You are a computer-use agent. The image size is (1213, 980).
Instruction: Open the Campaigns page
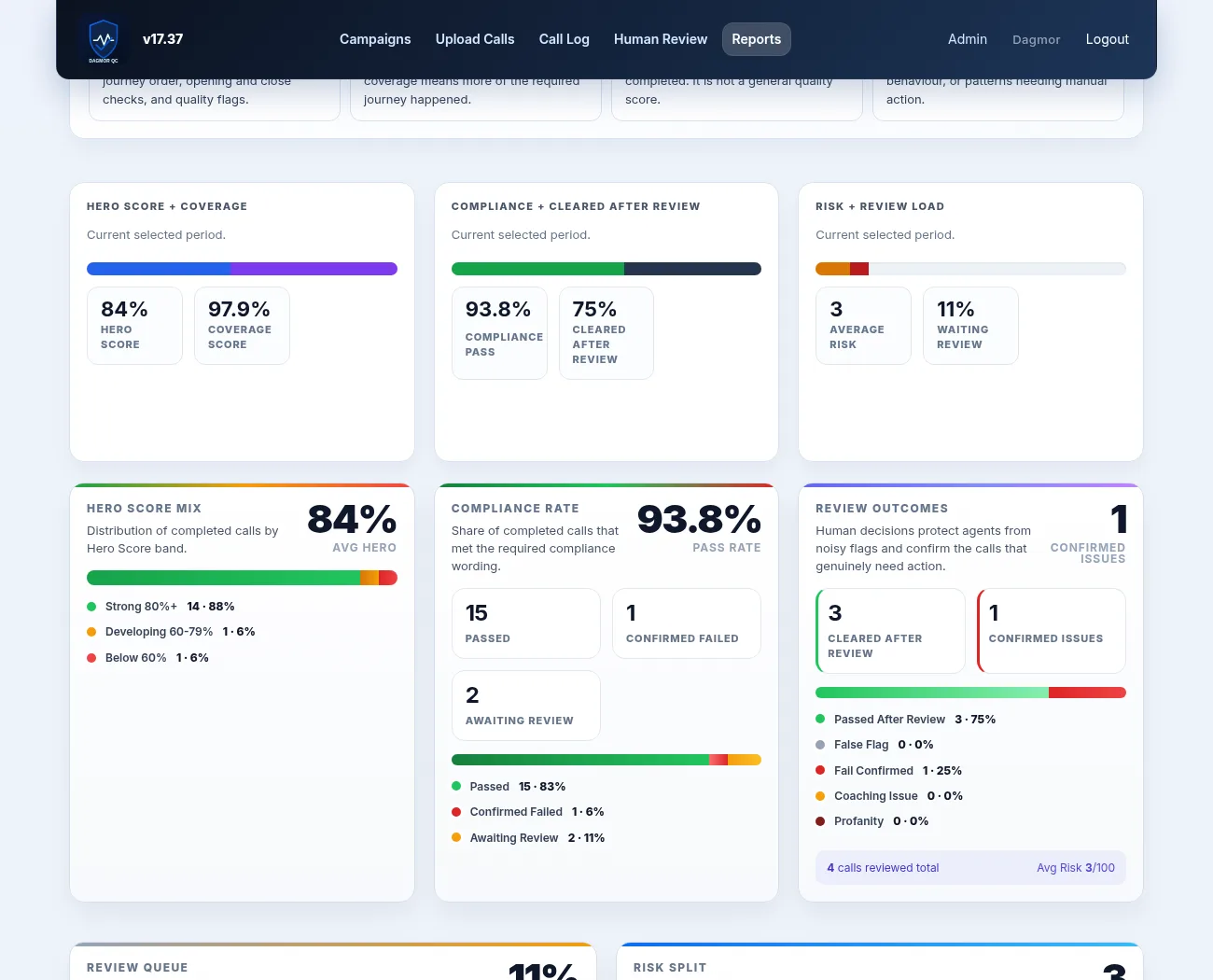(x=375, y=39)
